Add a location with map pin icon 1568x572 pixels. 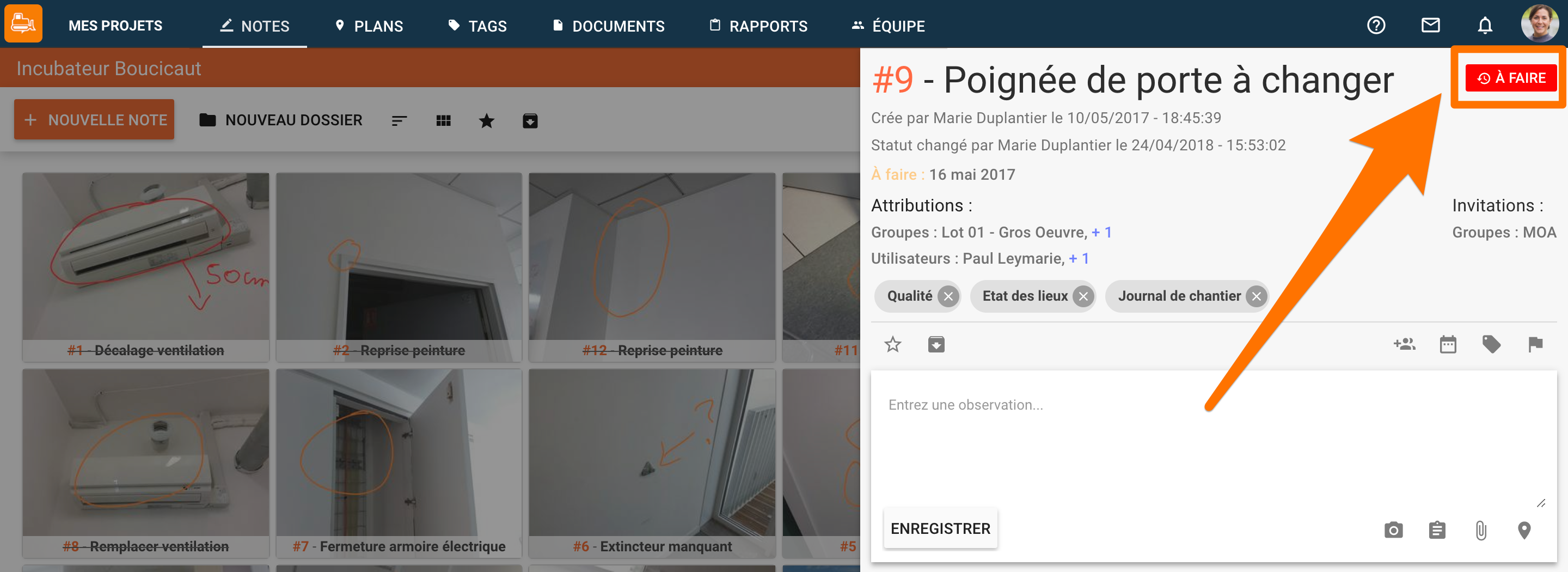point(1523,530)
